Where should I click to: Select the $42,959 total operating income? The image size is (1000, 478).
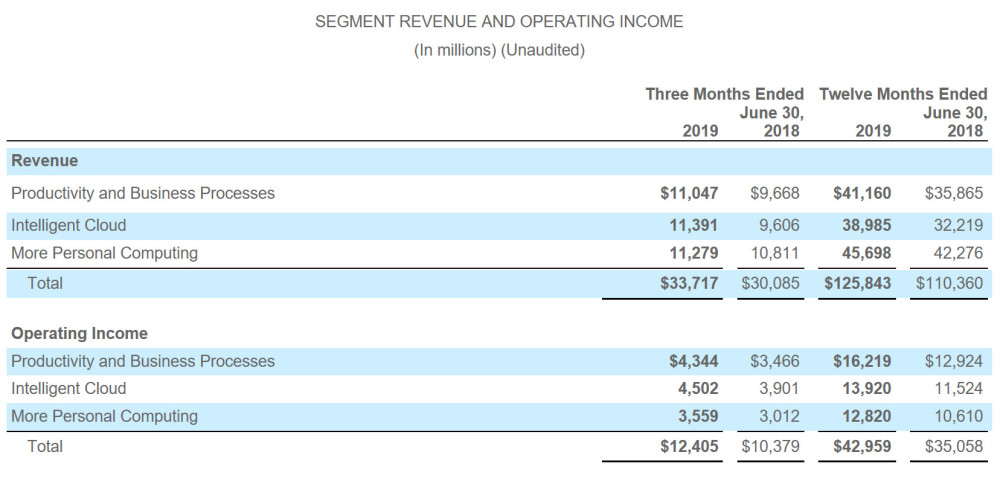click(862, 446)
